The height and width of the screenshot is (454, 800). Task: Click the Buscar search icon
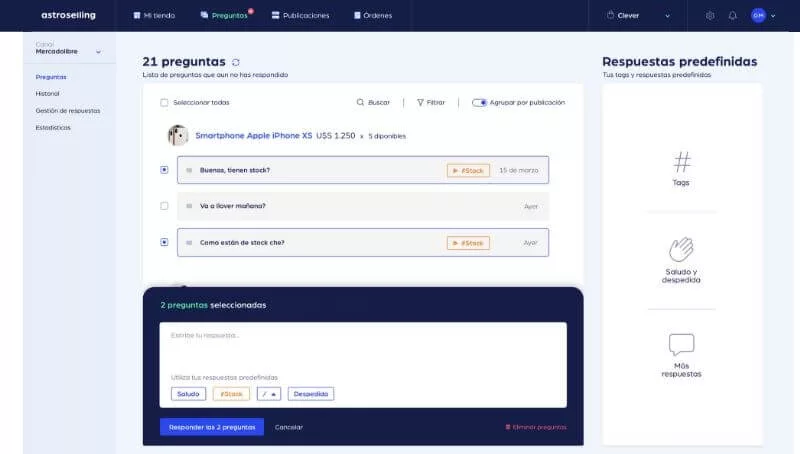pos(361,102)
